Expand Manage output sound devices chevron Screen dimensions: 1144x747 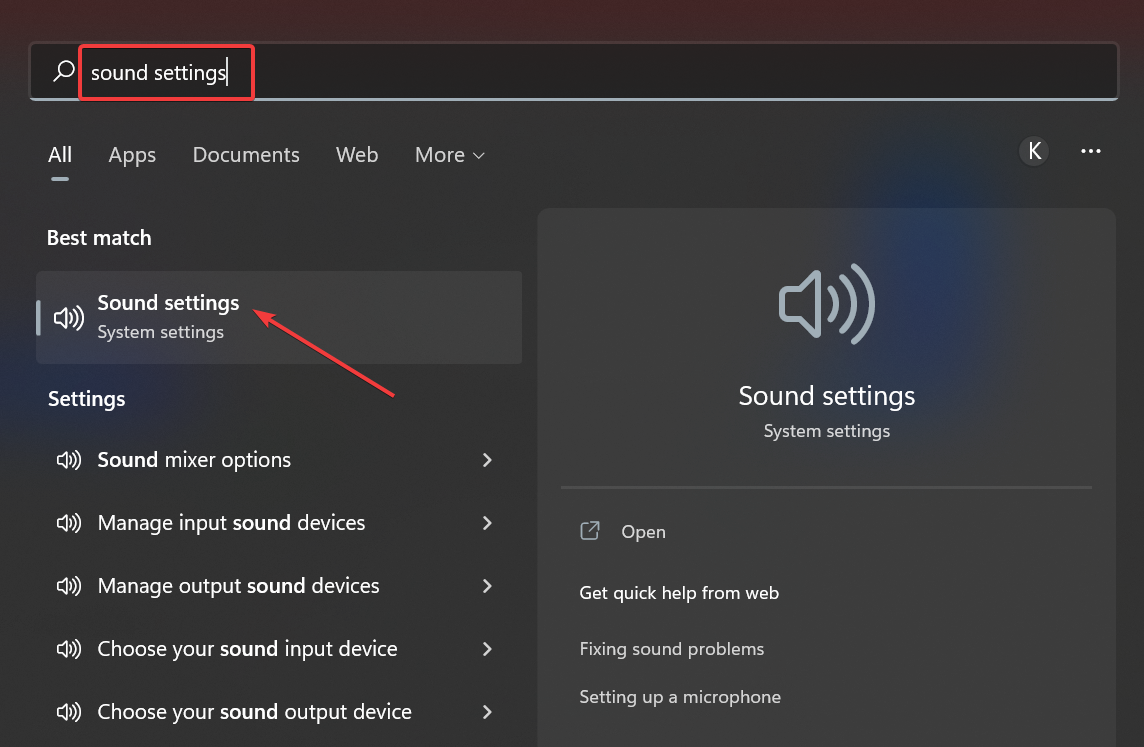pos(487,586)
